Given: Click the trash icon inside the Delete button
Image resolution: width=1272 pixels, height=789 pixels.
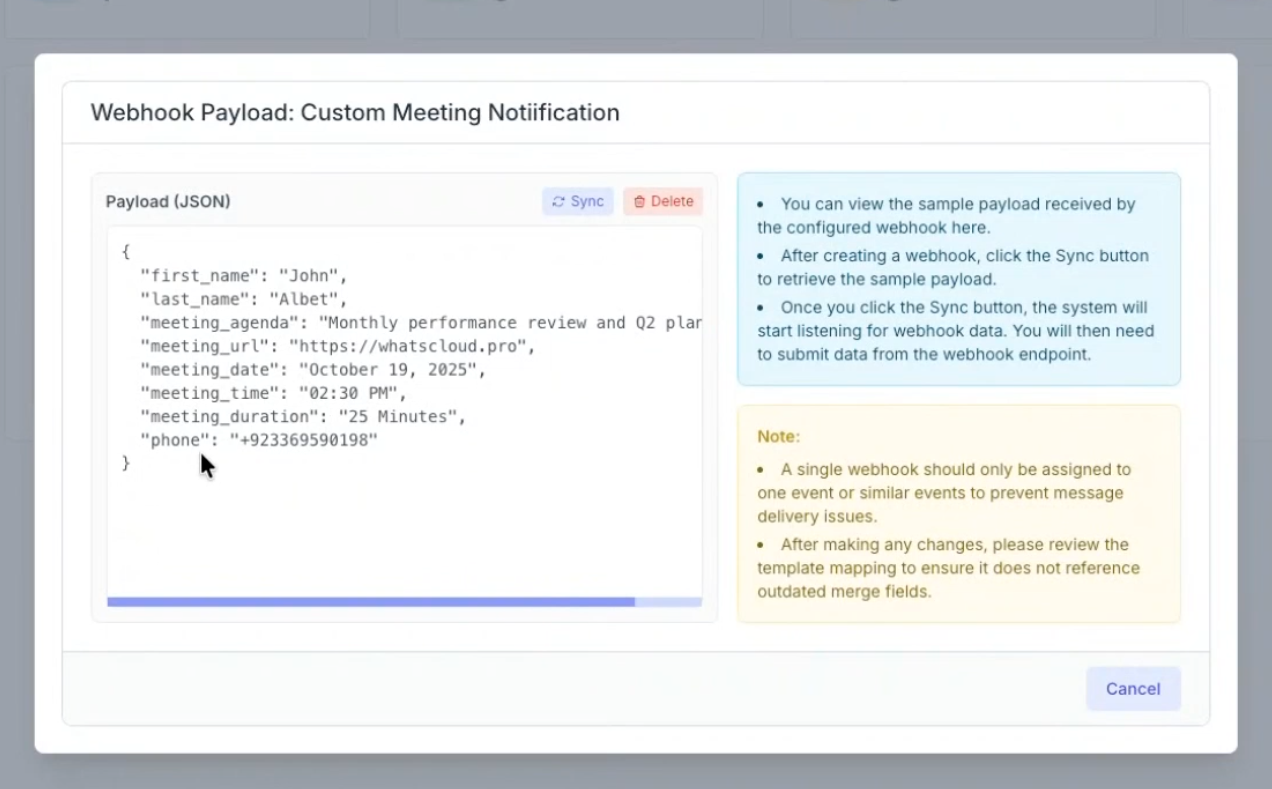Looking at the screenshot, I should 640,201.
